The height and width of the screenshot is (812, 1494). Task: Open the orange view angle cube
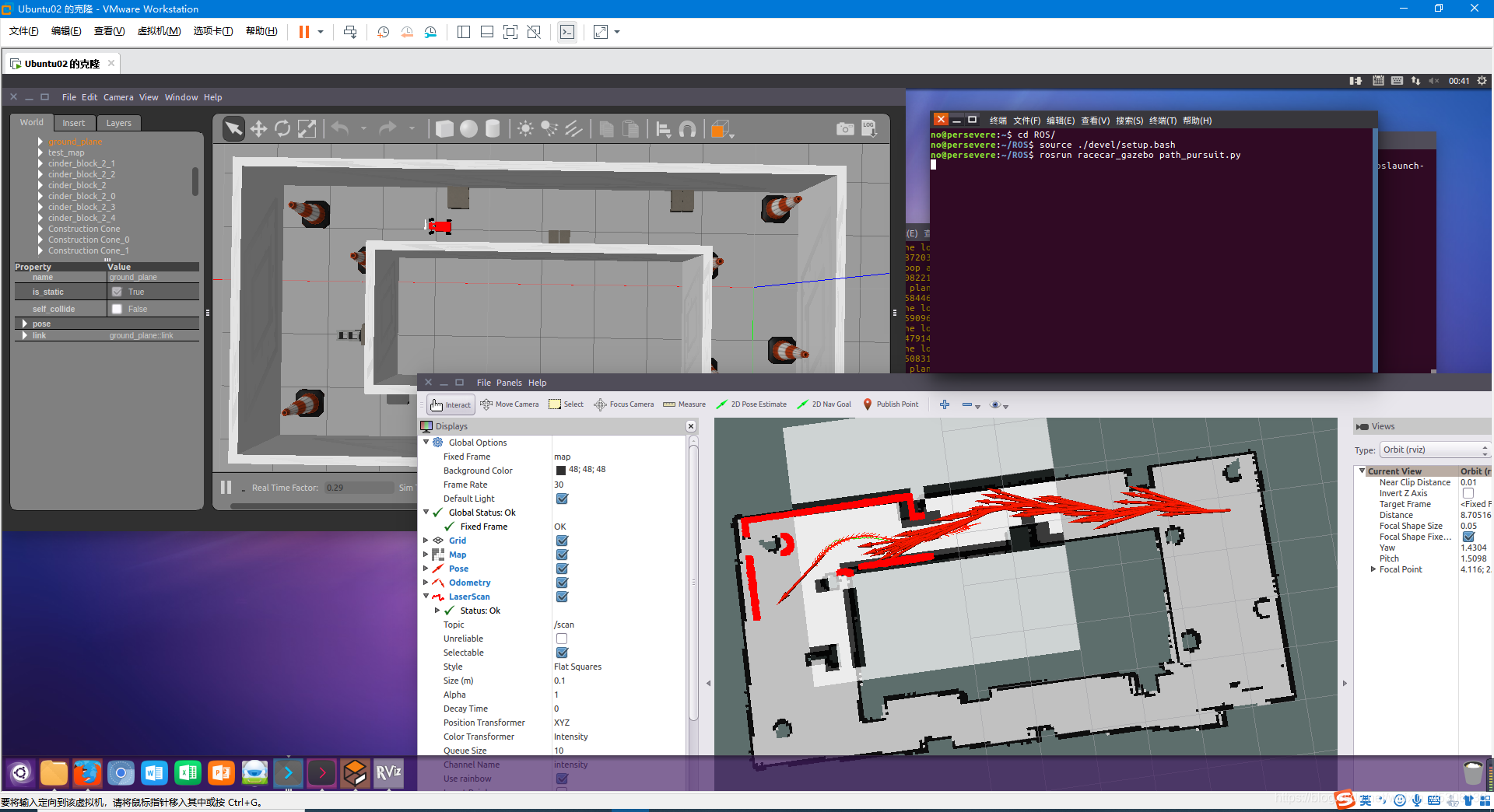(x=720, y=129)
